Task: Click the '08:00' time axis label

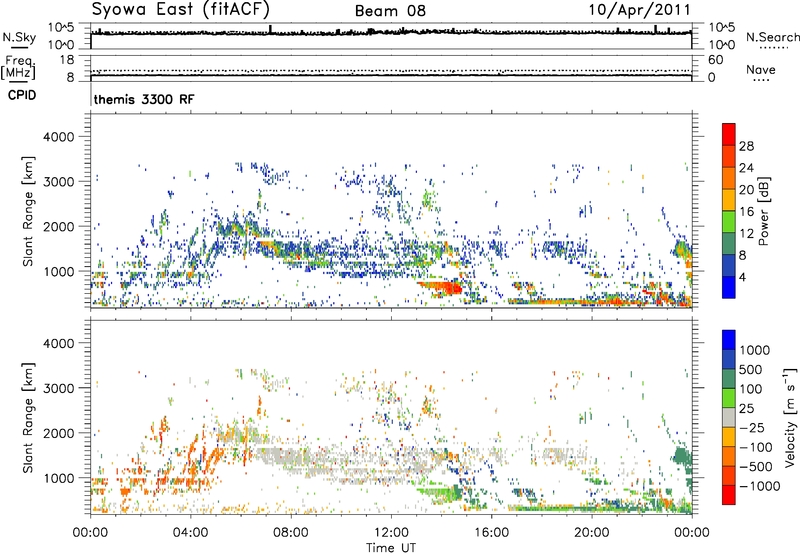Action: [x=291, y=533]
